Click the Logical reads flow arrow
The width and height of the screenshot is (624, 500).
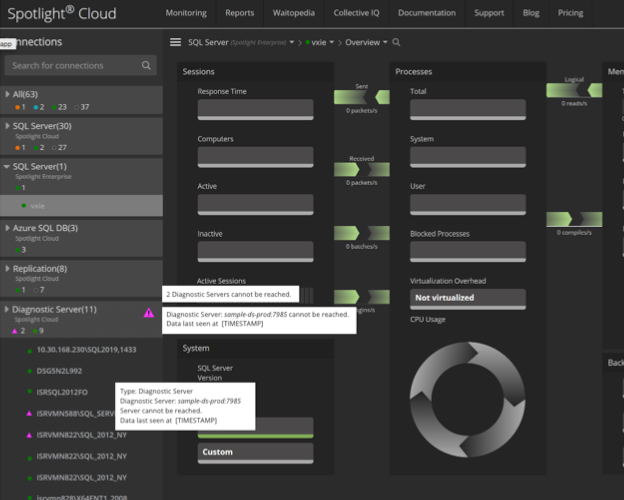tap(574, 90)
